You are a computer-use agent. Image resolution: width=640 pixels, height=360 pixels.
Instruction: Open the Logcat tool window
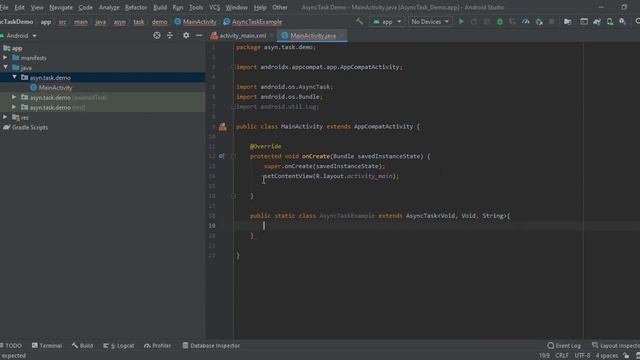[x=119, y=346]
